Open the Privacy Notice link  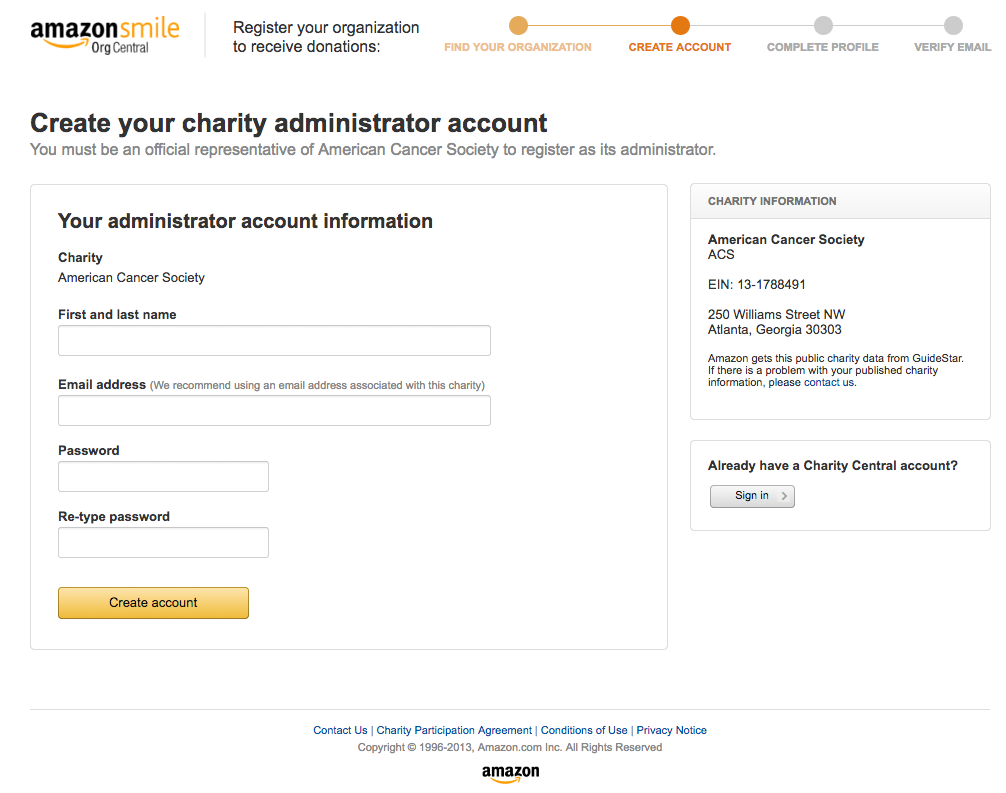671,730
